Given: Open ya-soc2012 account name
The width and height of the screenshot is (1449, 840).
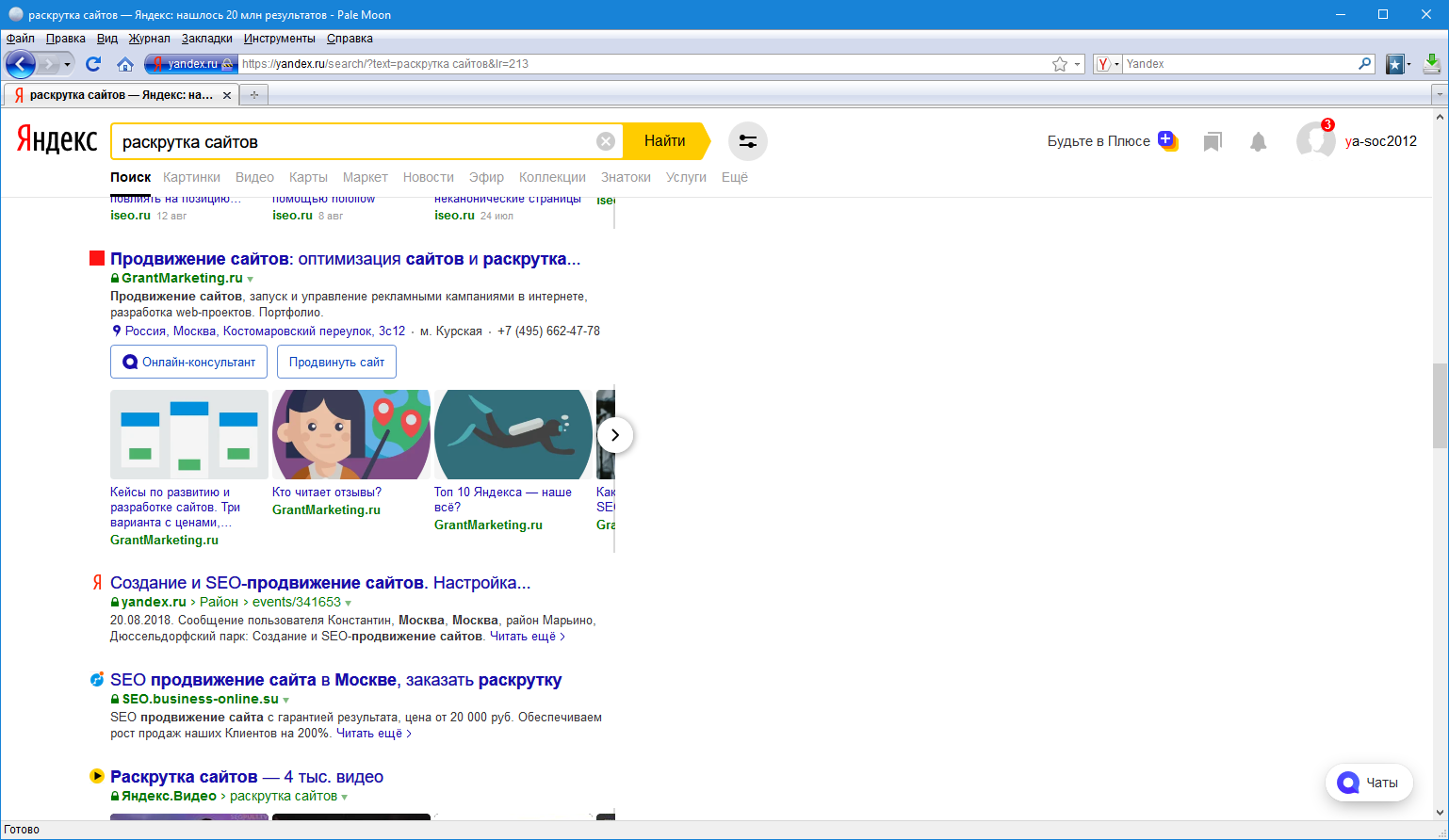Looking at the screenshot, I should (x=1381, y=141).
